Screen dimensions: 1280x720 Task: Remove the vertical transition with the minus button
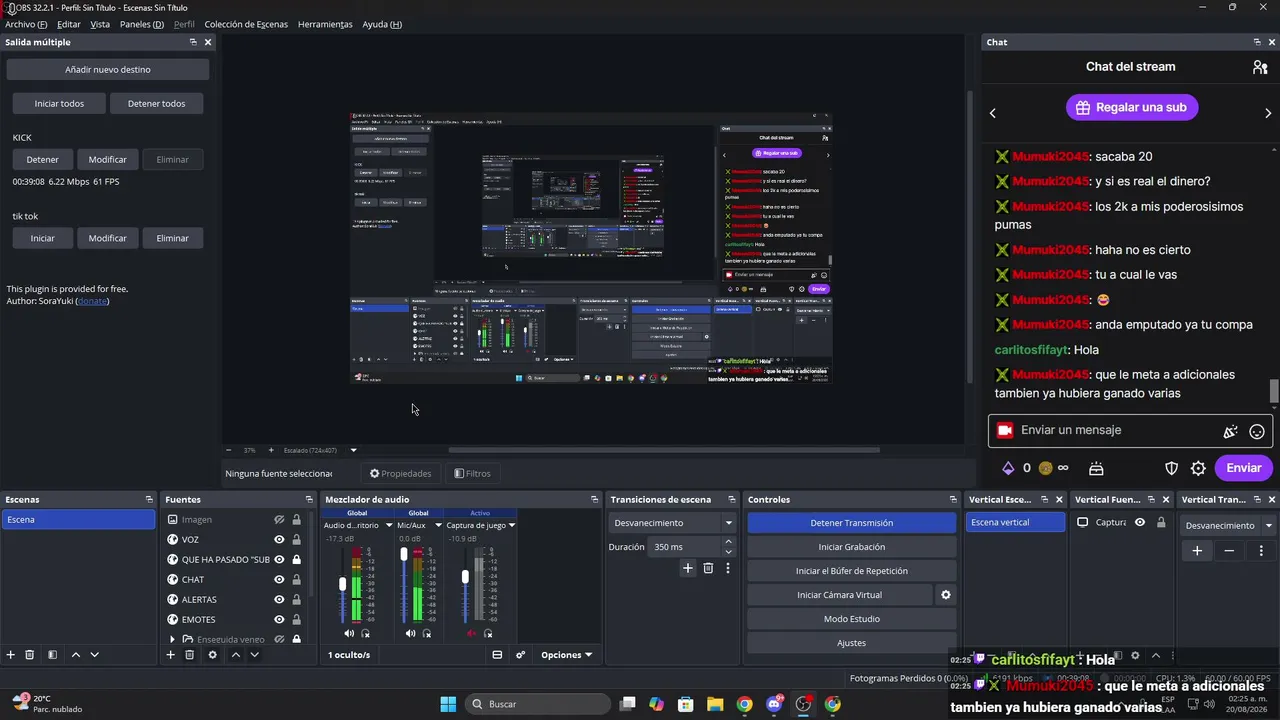tap(1229, 551)
